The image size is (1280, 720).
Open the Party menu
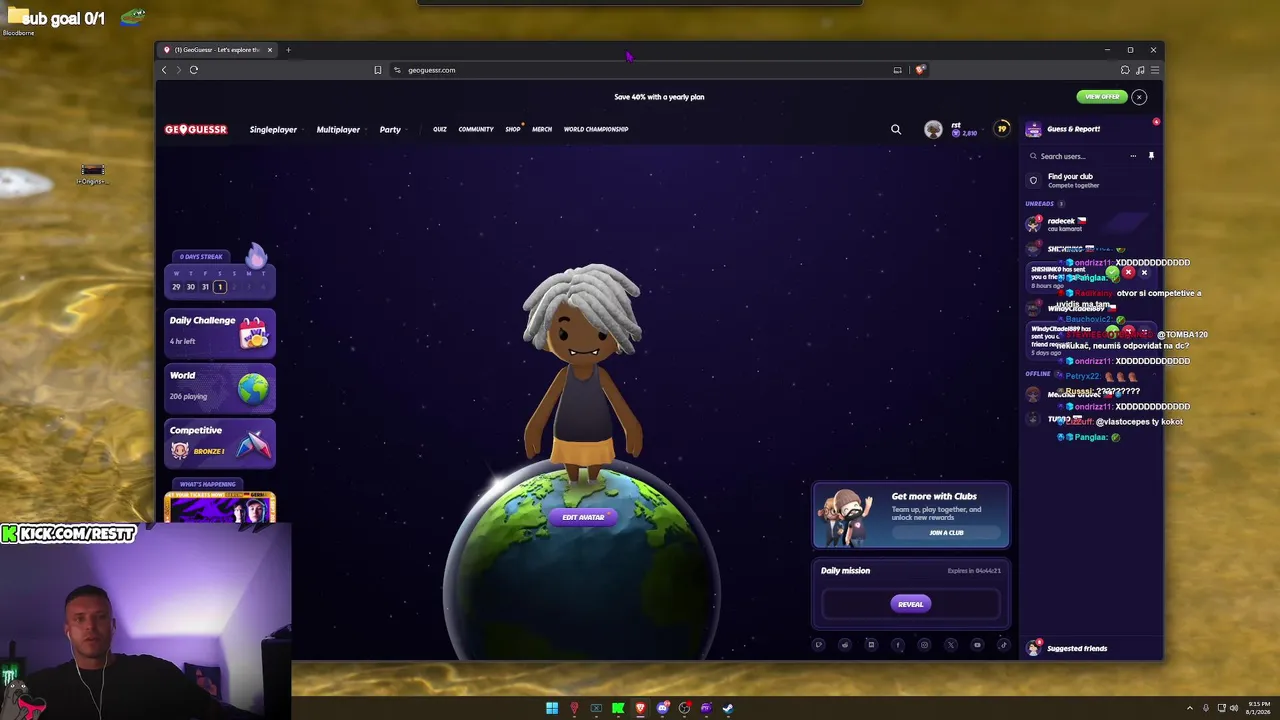pos(390,129)
